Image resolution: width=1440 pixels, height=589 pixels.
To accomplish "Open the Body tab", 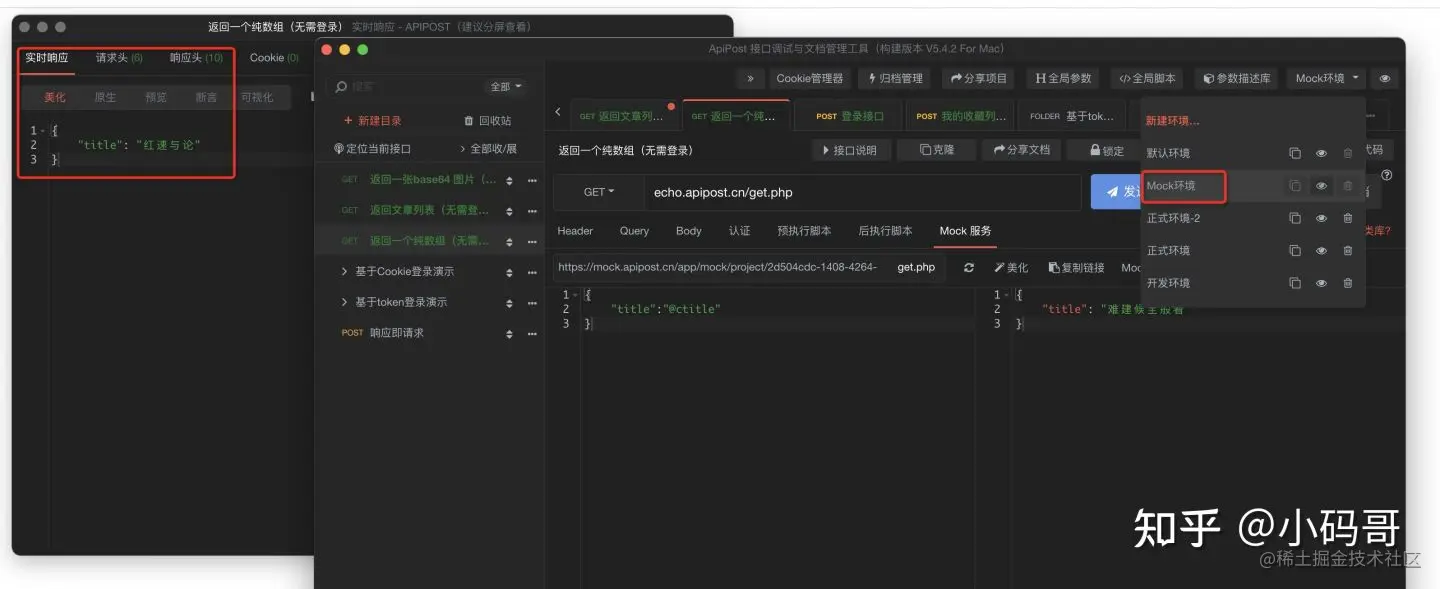I will click(x=689, y=231).
